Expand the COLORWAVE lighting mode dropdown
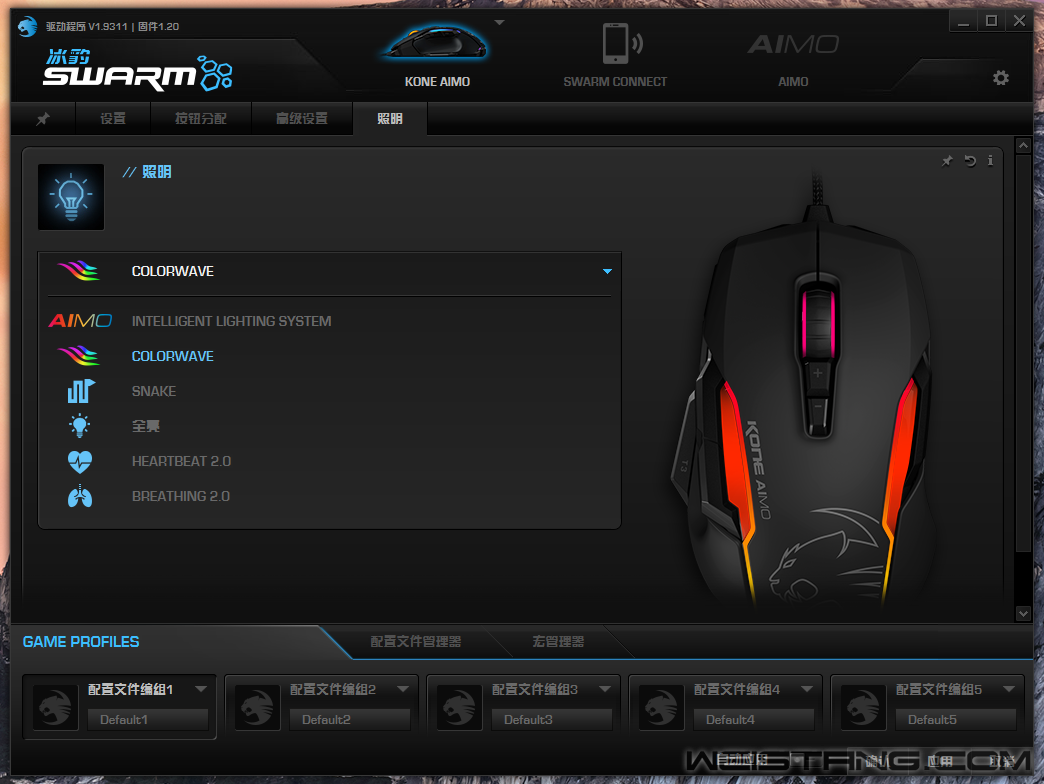The height and width of the screenshot is (784, 1044). point(607,272)
